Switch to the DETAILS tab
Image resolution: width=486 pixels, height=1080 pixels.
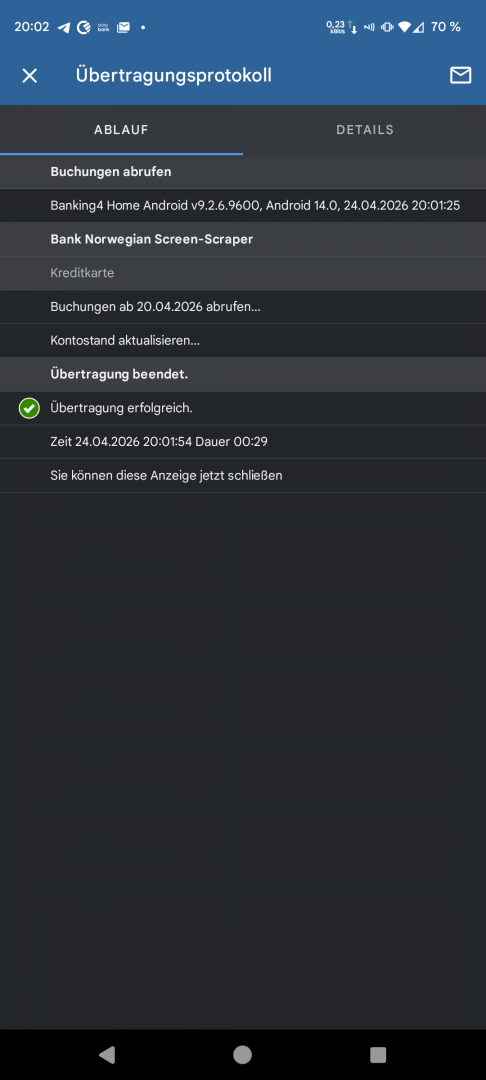point(365,129)
